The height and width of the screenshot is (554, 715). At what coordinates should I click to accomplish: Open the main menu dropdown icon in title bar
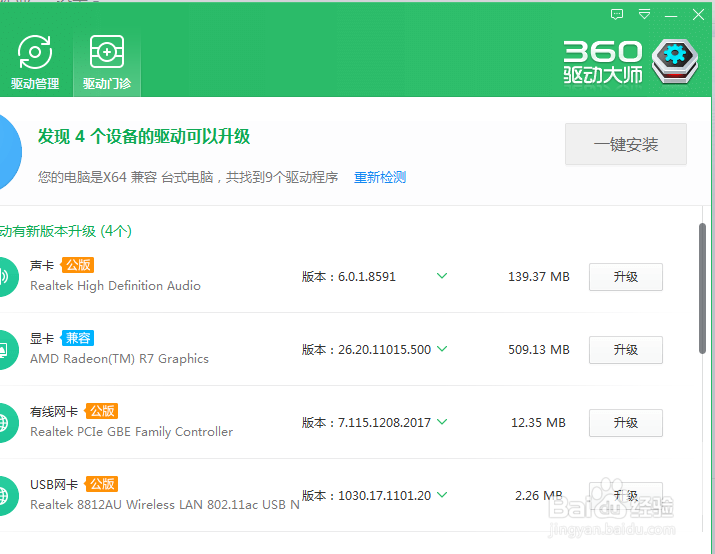(x=644, y=15)
